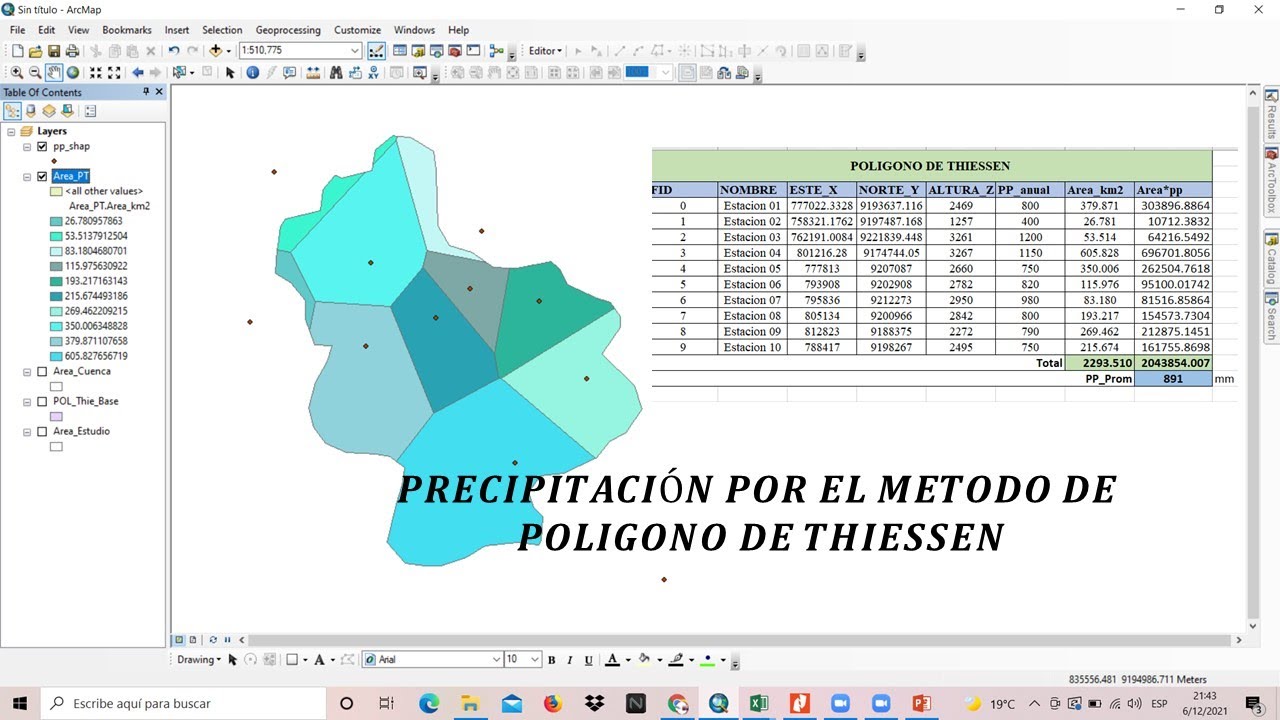Open Excel from the taskbar
The width and height of the screenshot is (1280, 720).
point(759,704)
